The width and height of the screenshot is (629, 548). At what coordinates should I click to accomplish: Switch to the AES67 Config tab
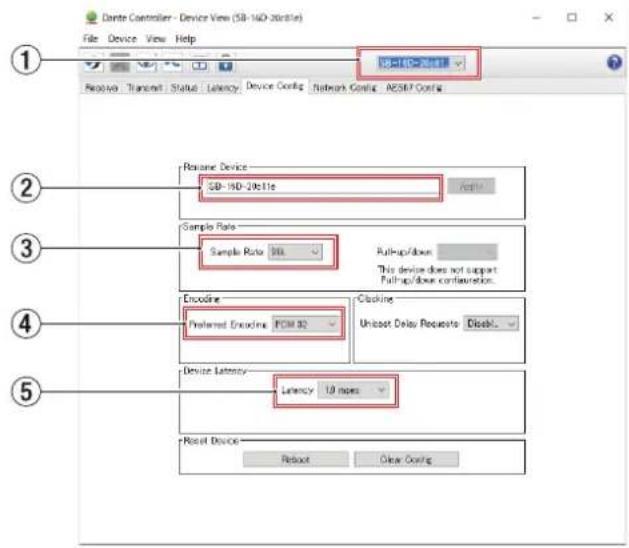click(x=414, y=88)
